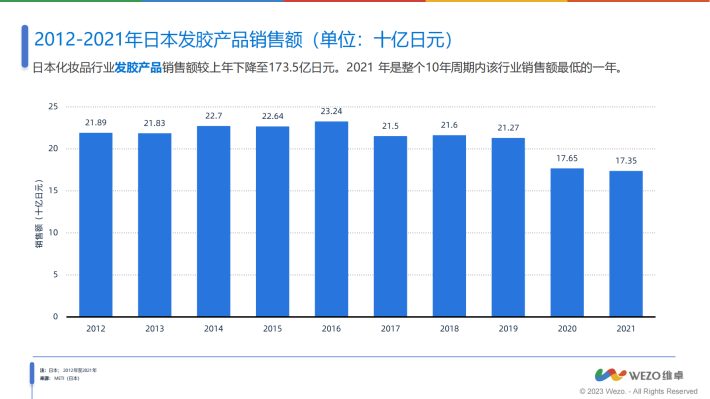Click the 21.5 data label above 2017
This screenshot has width=710, height=399.
point(390,126)
